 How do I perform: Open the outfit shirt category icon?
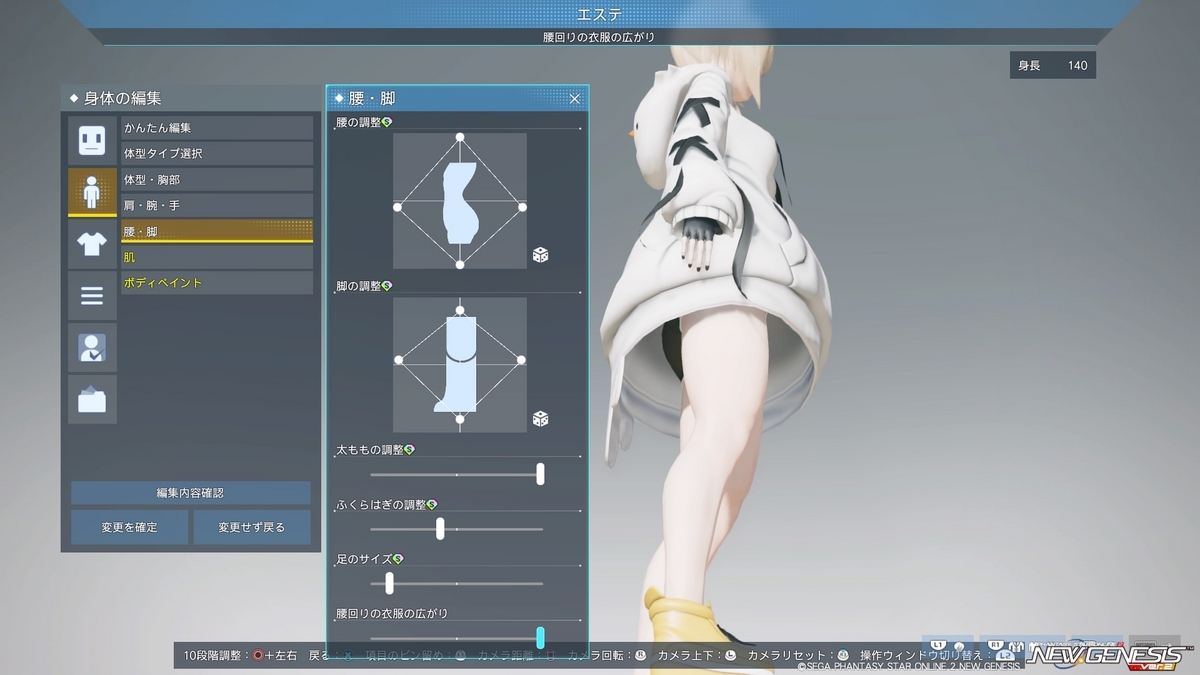(x=92, y=244)
